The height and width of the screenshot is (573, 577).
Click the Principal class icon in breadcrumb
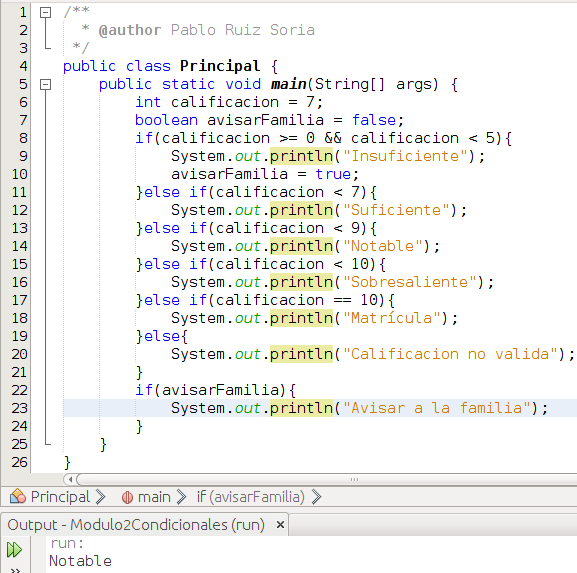(x=18, y=496)
